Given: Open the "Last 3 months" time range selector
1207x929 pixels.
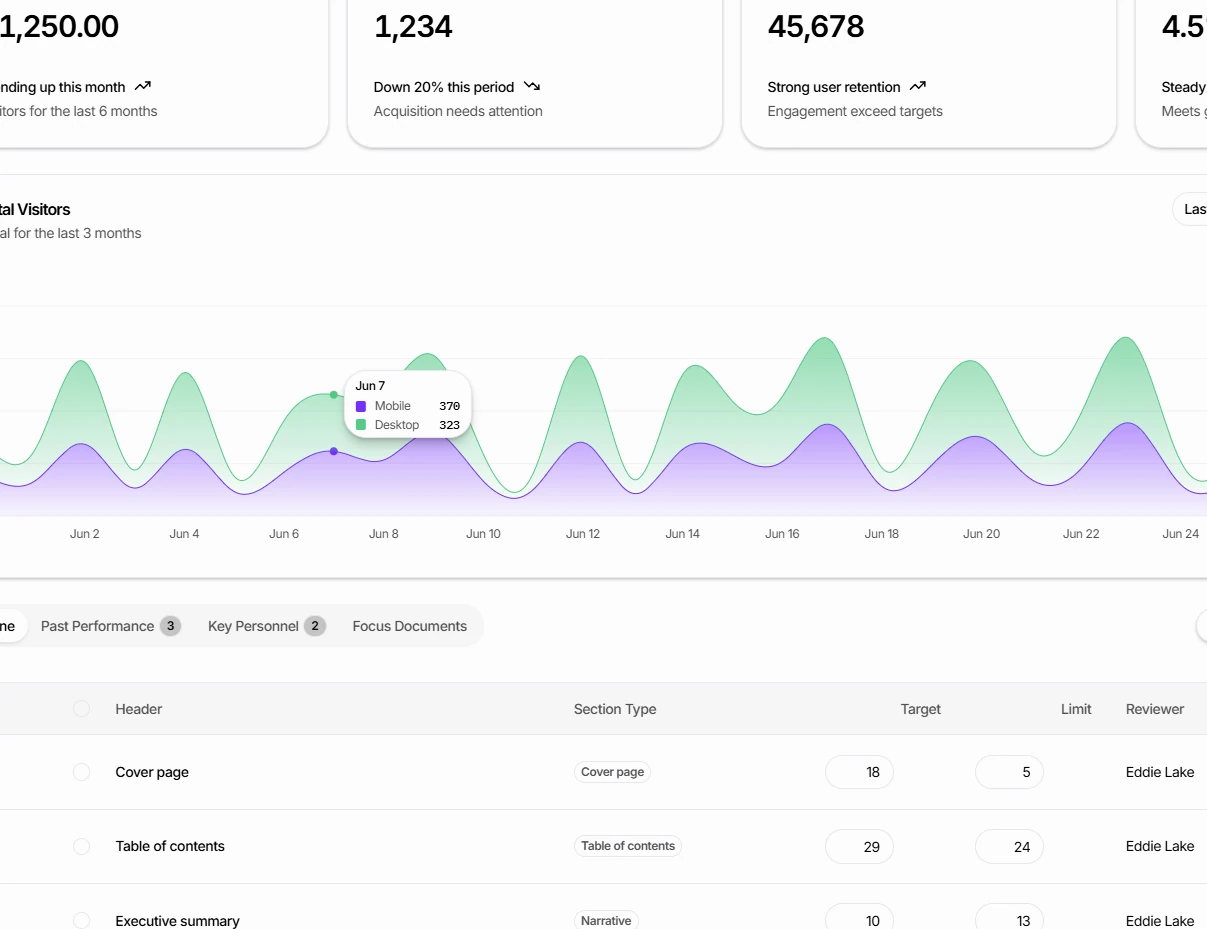Looking at the screenshot, I should tap(1195, 209).
